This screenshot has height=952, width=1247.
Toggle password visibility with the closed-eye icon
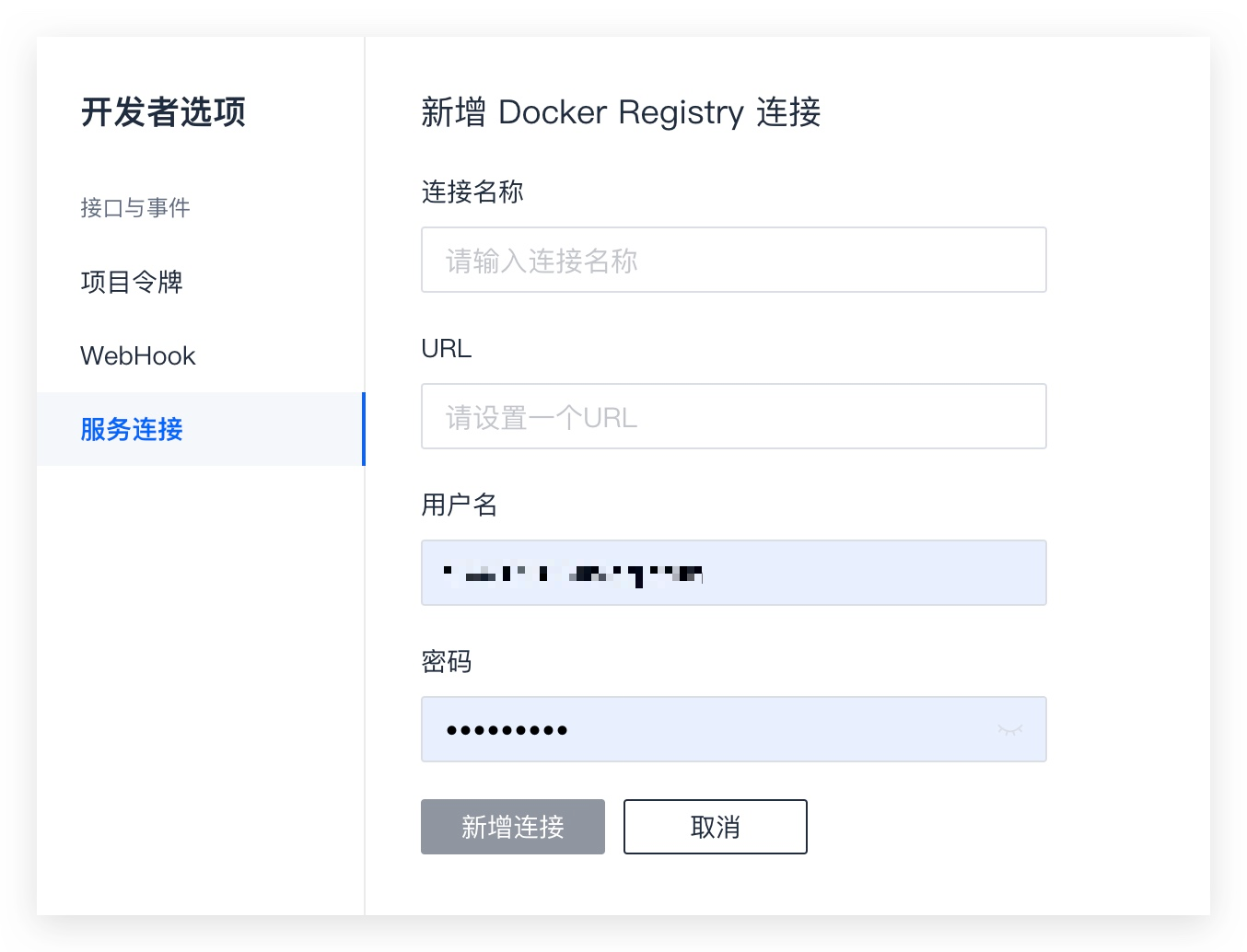click(x=1010, y=729)
